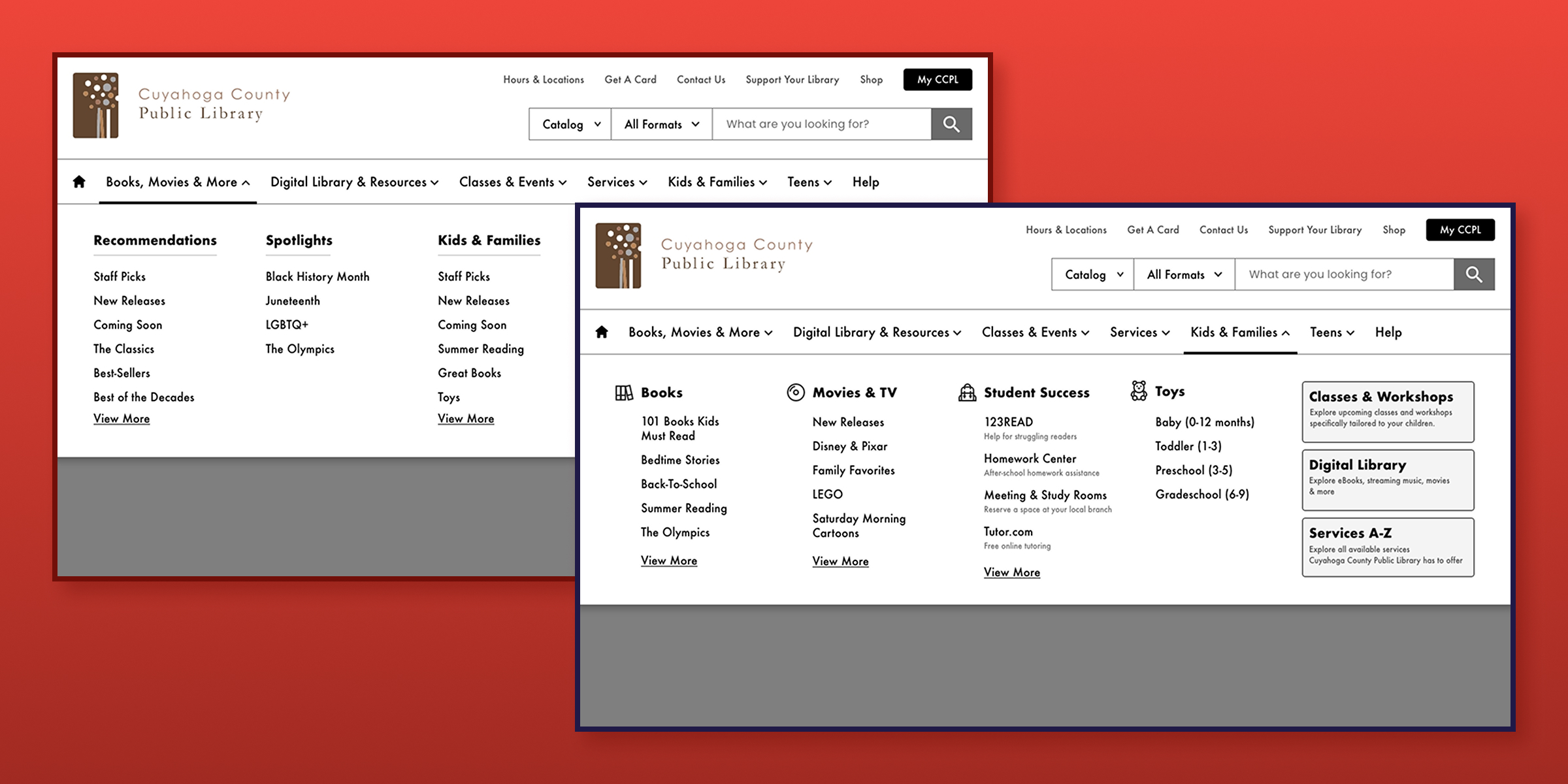1568x784 pixels.
Task: Click the Movies & TV disc icon
Action: tap(795, 392)
